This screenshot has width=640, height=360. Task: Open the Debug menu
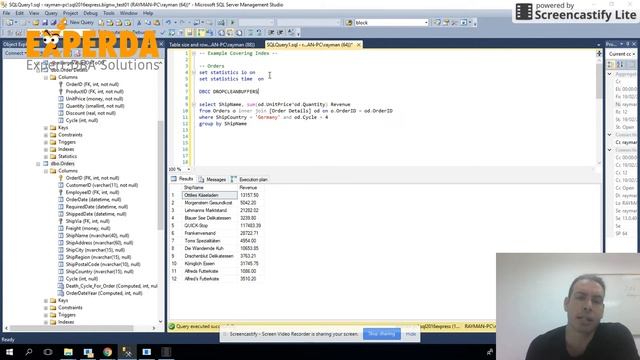(x=90, y=13)
